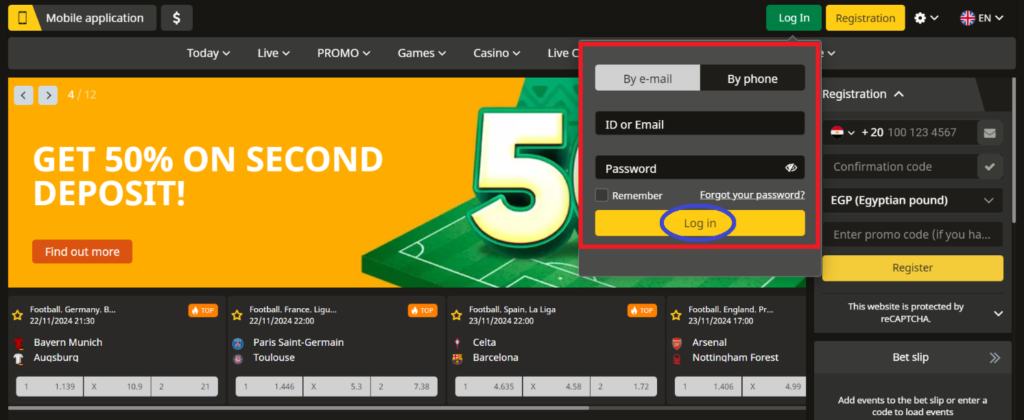Toggle password visibility eye icon
The width and height of the screenshot is (1024, 420).
791,168
